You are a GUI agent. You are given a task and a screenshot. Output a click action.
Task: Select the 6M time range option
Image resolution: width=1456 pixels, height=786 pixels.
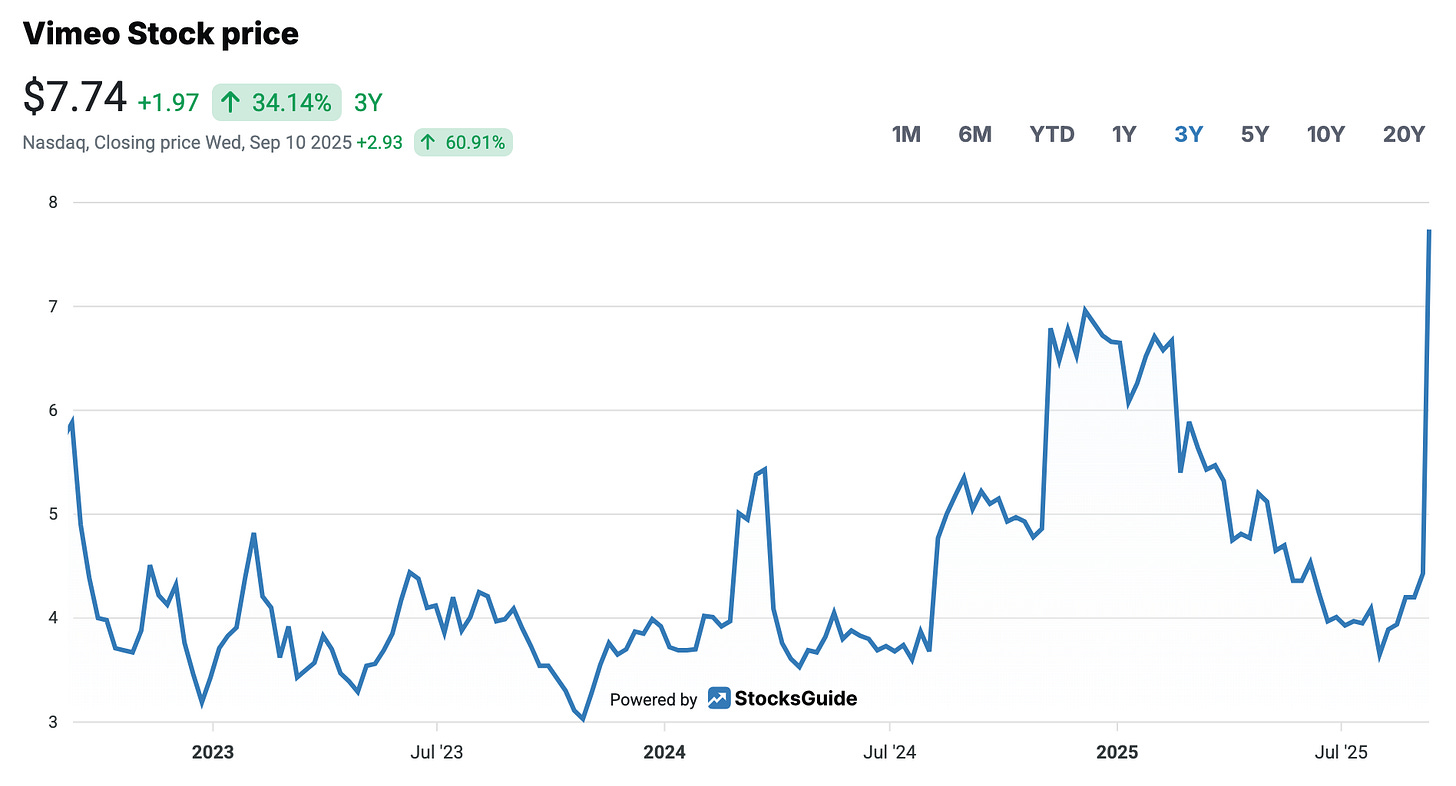[x=975, y=133]
